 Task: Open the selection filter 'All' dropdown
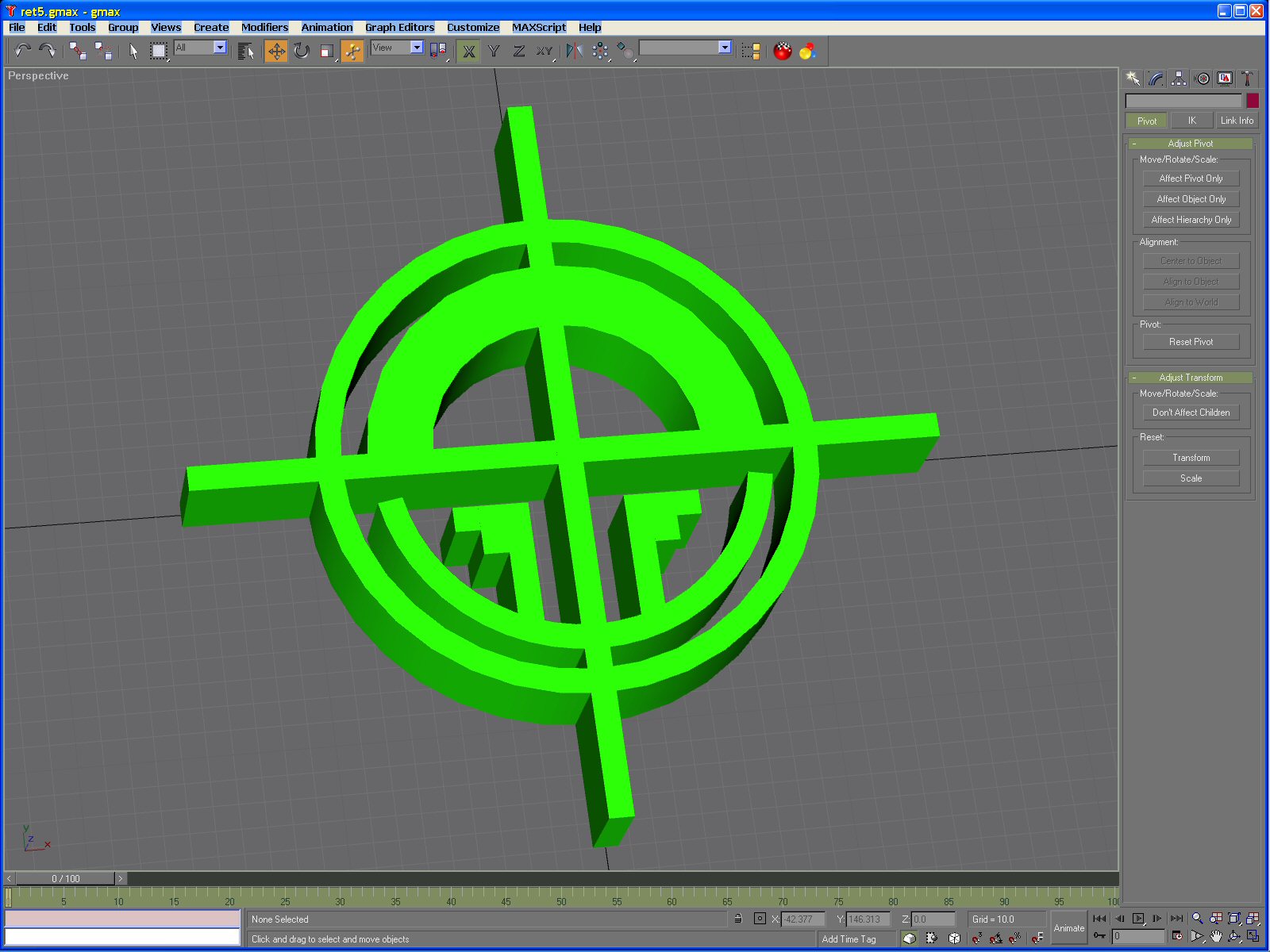[x=220, y=48]
